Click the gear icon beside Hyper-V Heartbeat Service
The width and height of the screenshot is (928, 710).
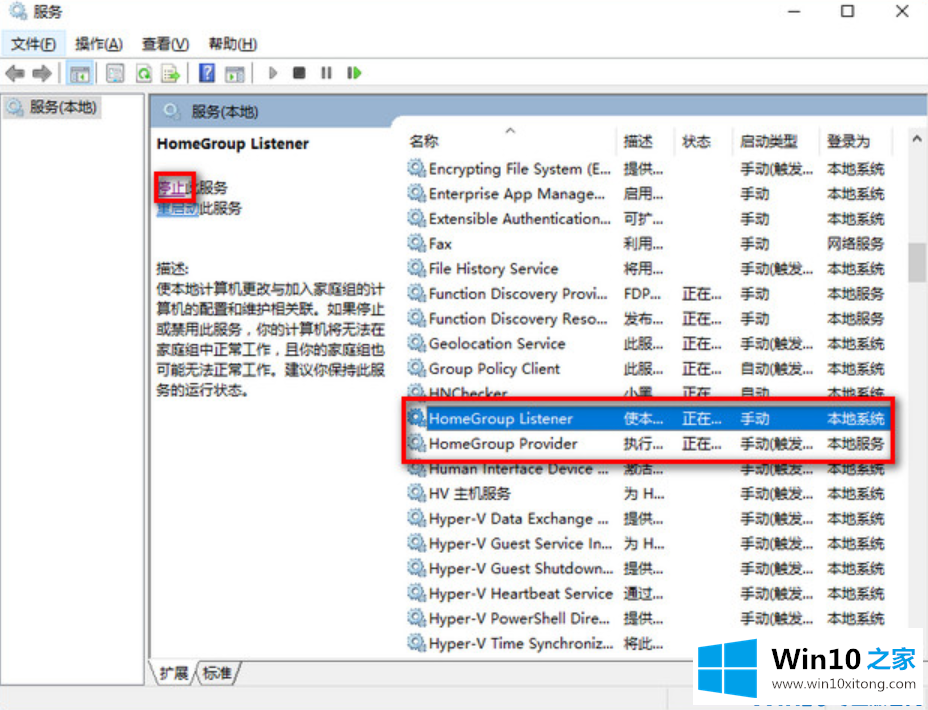(x=417, y=593)
